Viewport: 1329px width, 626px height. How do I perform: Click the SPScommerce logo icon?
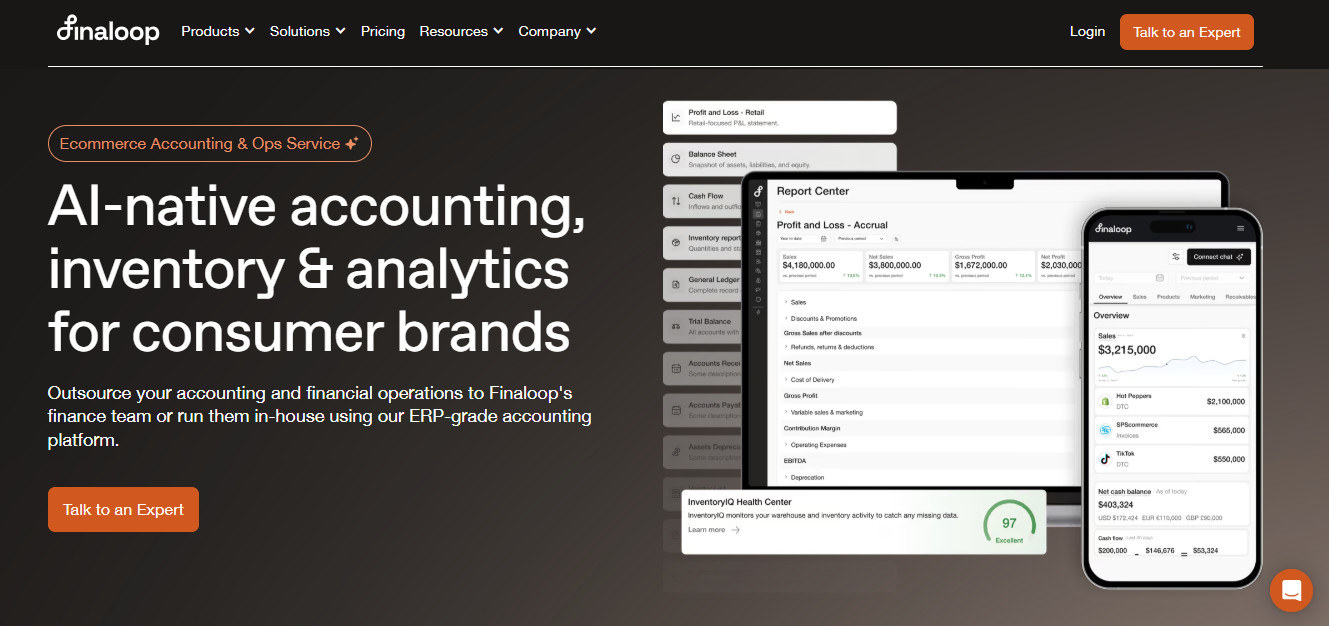[x=1105, y=430]
